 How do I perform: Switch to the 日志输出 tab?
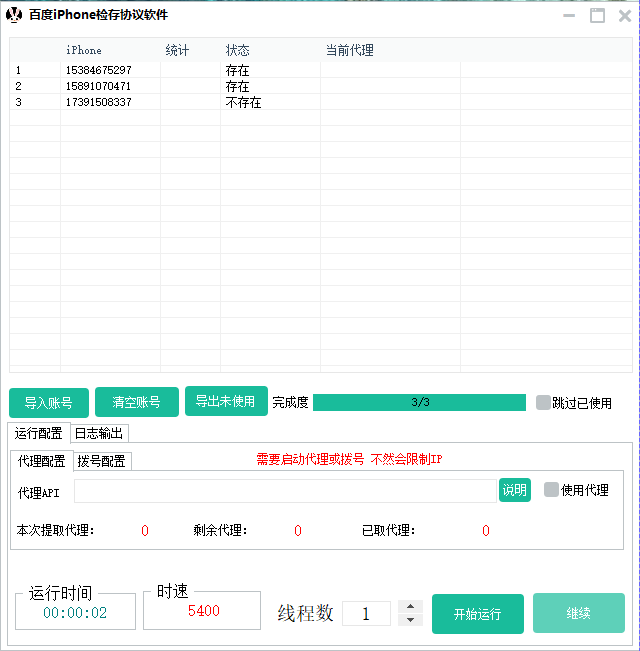(99, 433)
